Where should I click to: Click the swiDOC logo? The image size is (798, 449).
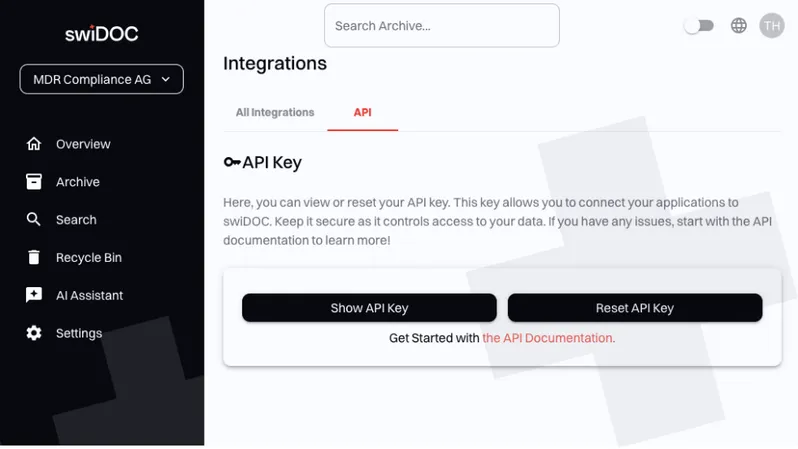pyautogui.click(x=102, y=33)
